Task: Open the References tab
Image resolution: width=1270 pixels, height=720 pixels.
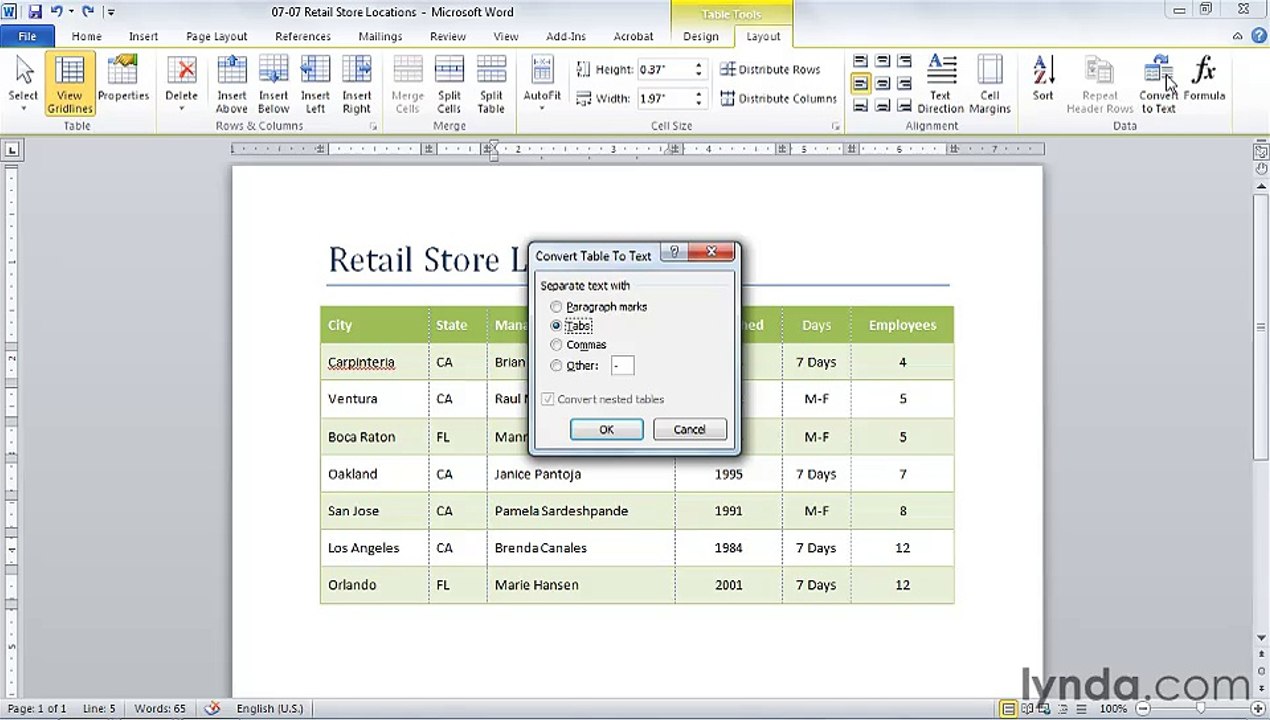Action: click(303, 36)
